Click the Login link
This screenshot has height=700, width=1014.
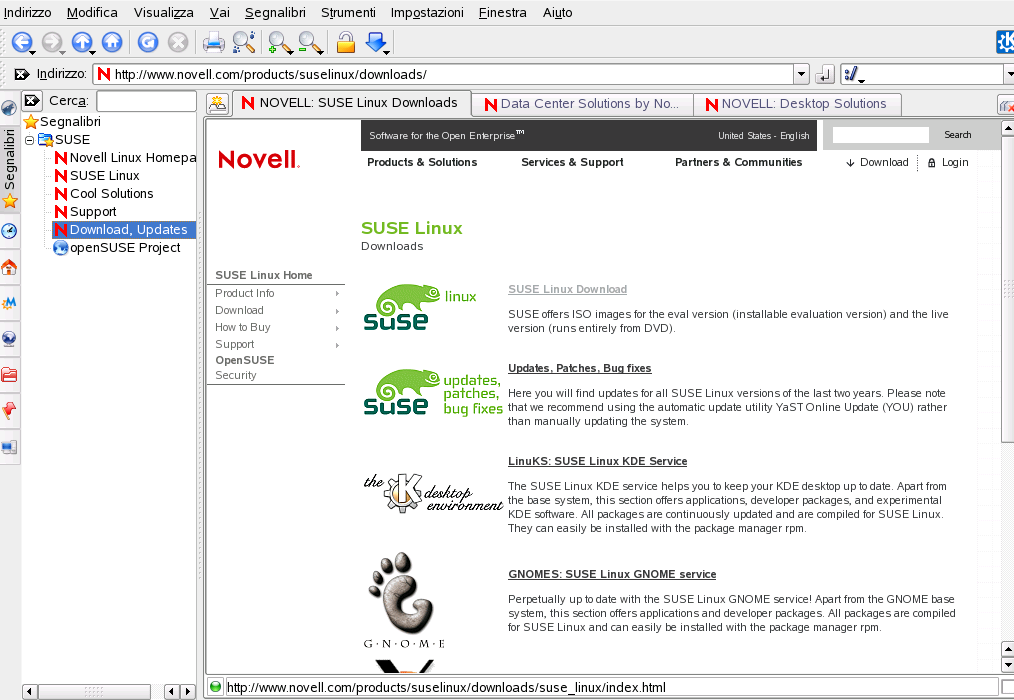coord(948,162)
